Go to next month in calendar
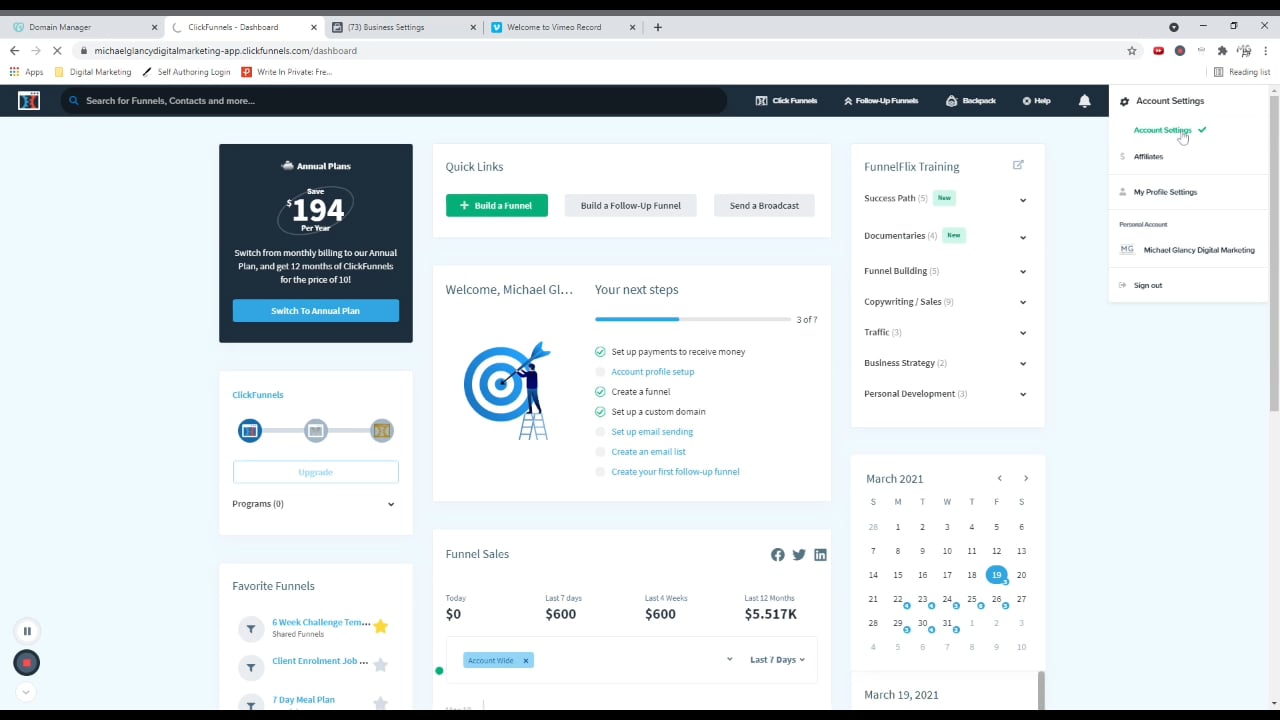 (x=1025, y=479)
